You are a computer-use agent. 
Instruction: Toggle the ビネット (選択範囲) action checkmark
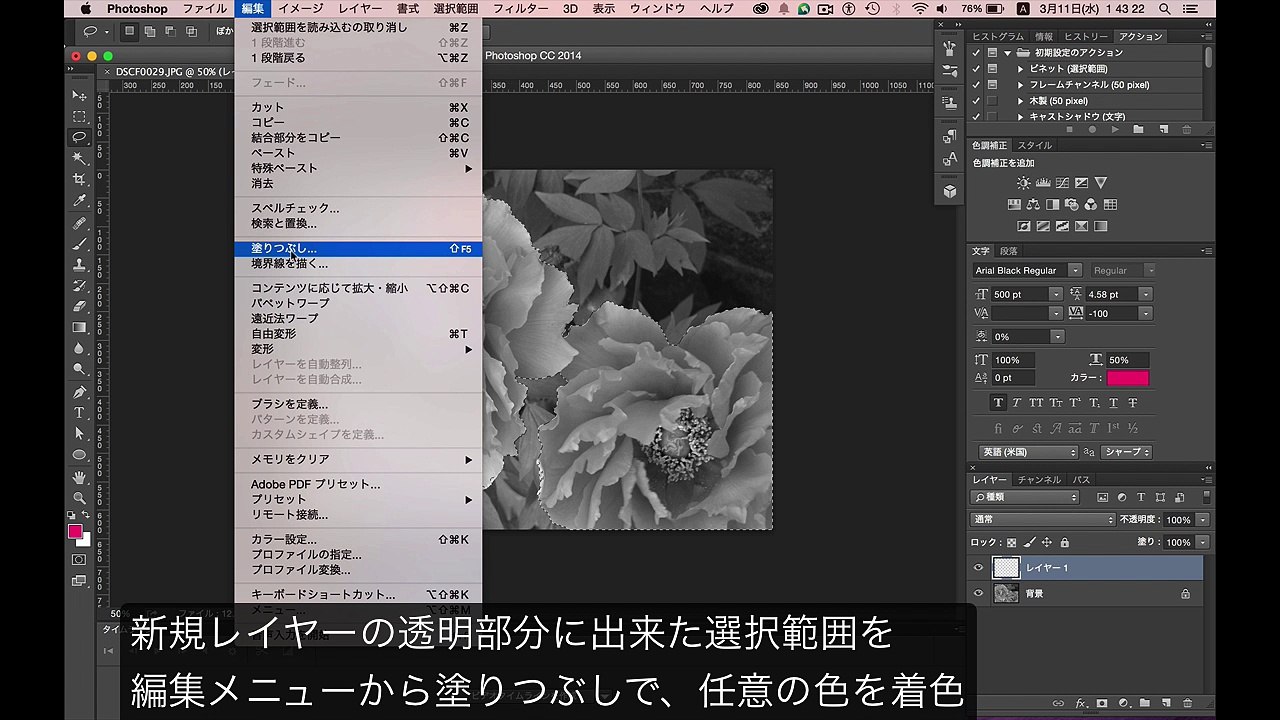(976, 69)
